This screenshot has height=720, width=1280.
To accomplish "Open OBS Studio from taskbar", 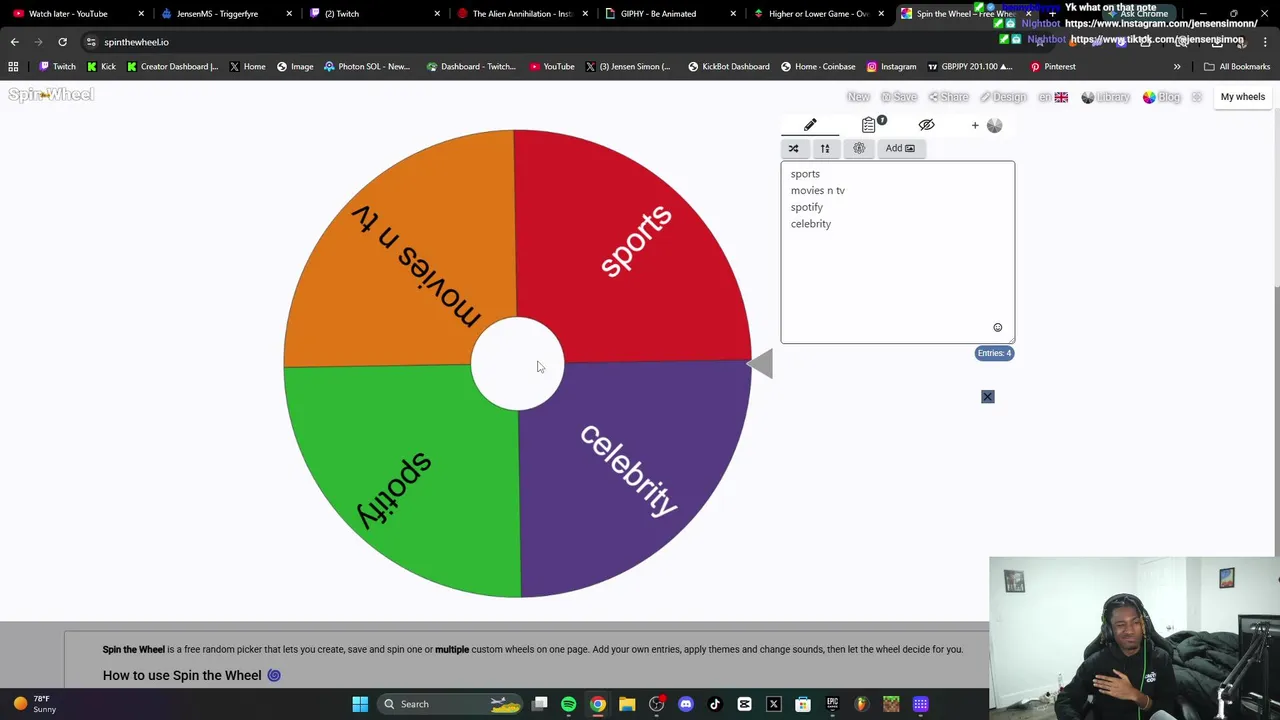I will tap(657, 704).
